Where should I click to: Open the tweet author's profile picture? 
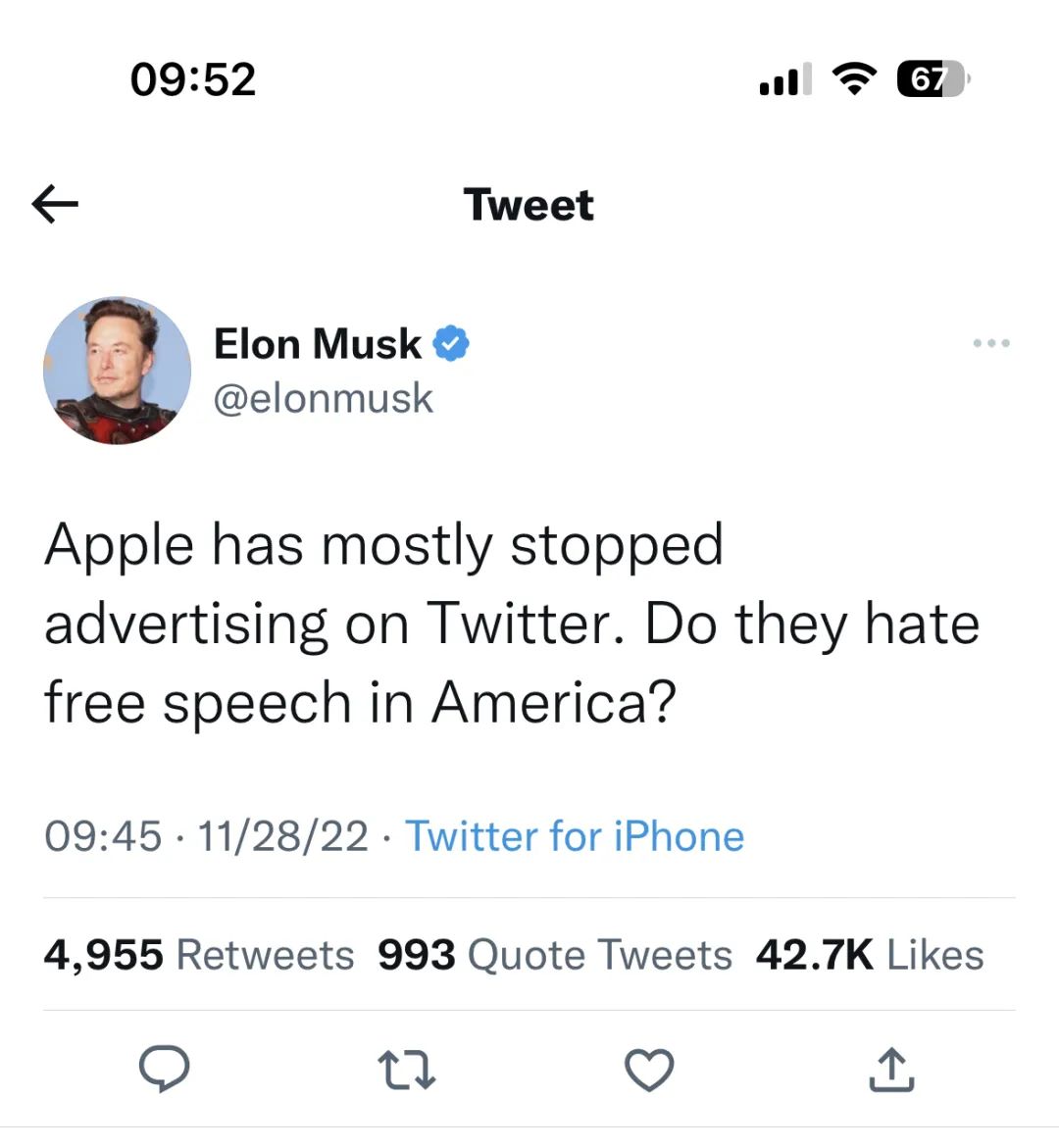point(118,371)
